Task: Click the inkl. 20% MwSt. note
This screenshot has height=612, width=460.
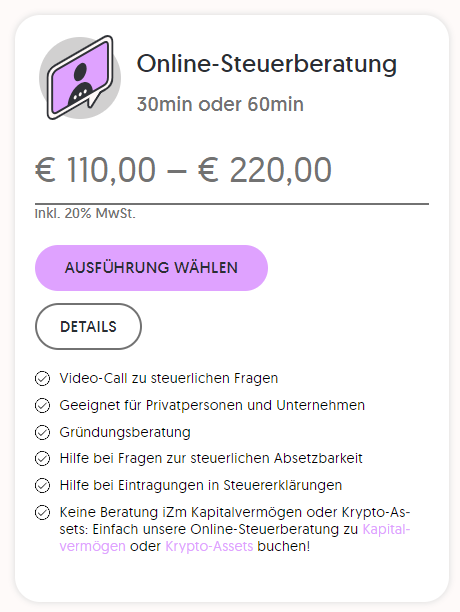Action: click(x=85, y=213)
